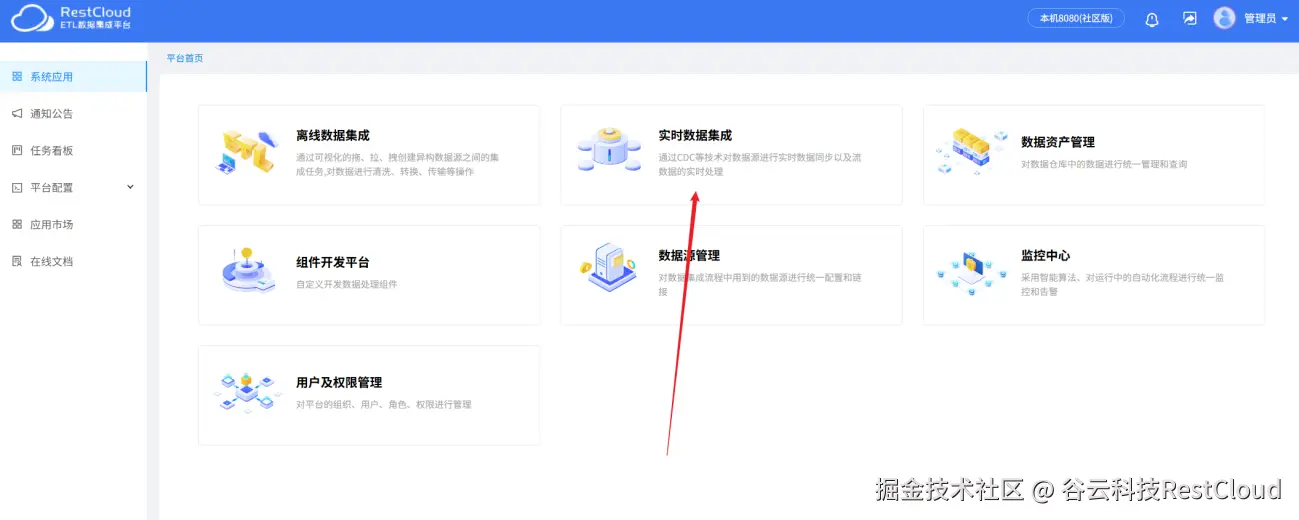This screenshot has width=1299, height=520.
Task: Click the 系统应用 grid icon
Action: [17, 77]
